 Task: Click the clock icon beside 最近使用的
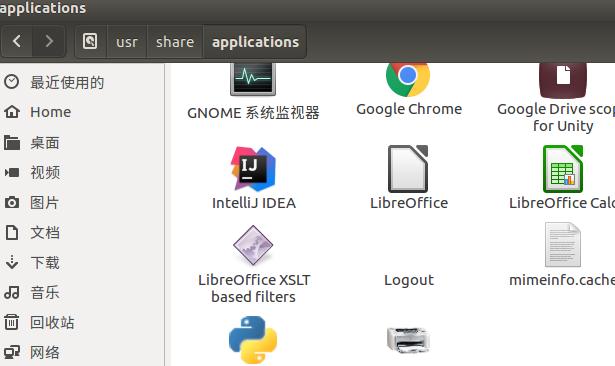(12, 82)
